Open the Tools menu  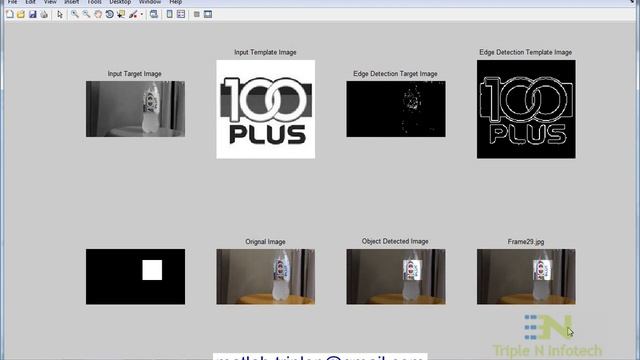tap(94, 2)
